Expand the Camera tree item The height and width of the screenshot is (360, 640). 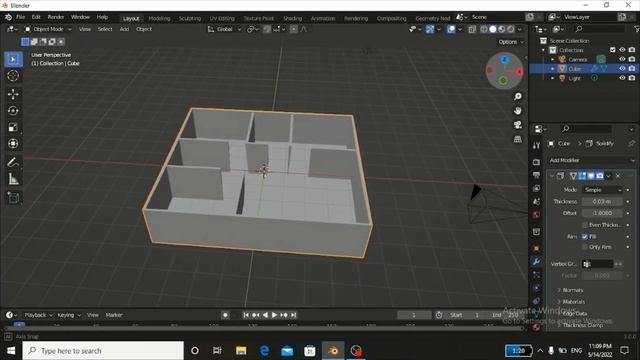click(x=553, y=60)
